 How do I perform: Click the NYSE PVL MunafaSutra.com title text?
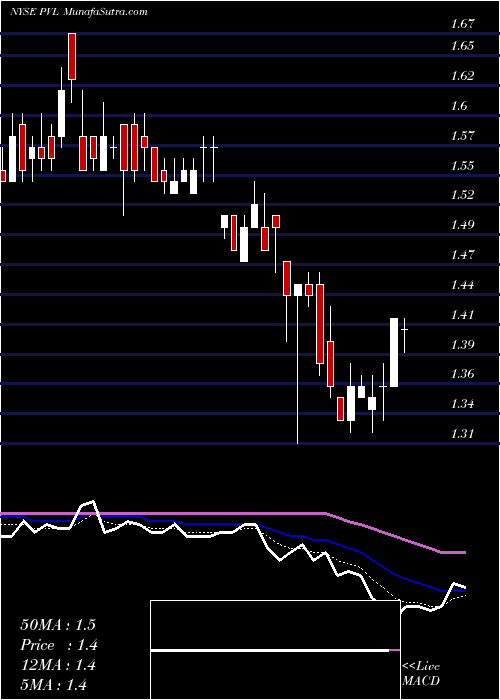coord(79,12)
